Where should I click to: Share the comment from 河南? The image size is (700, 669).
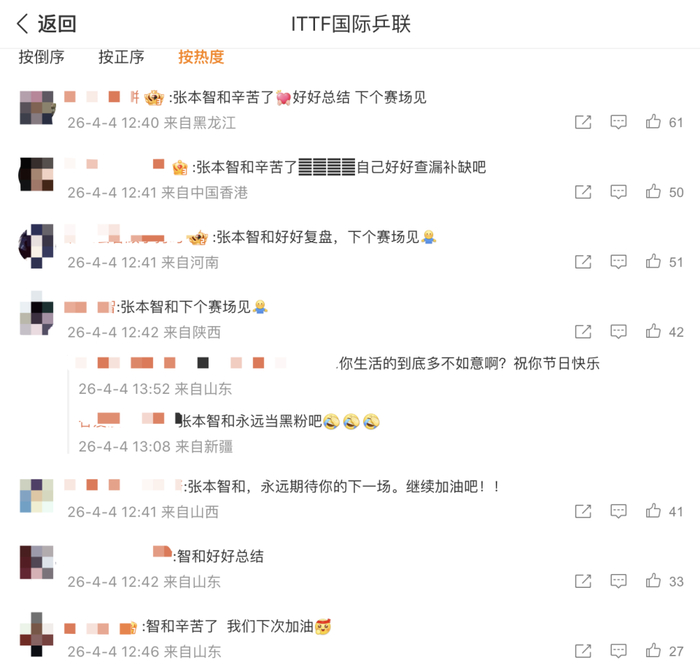tap(583, 262)
